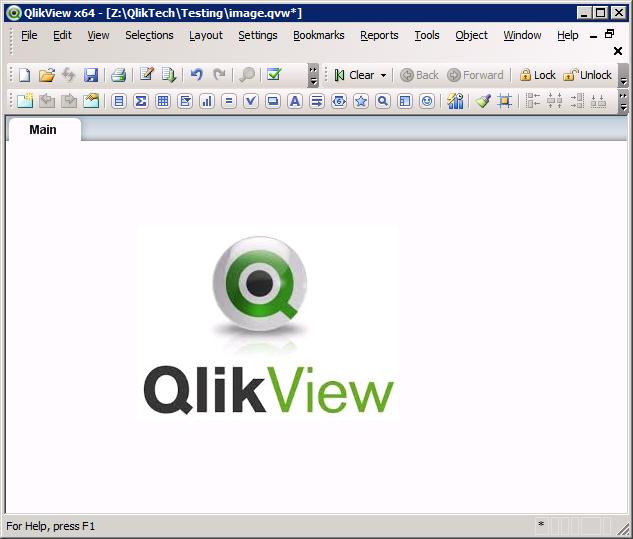Click the Print icon
Image resolution: width=633 pixels, height=539 pixels.
[x=118, y=75]
